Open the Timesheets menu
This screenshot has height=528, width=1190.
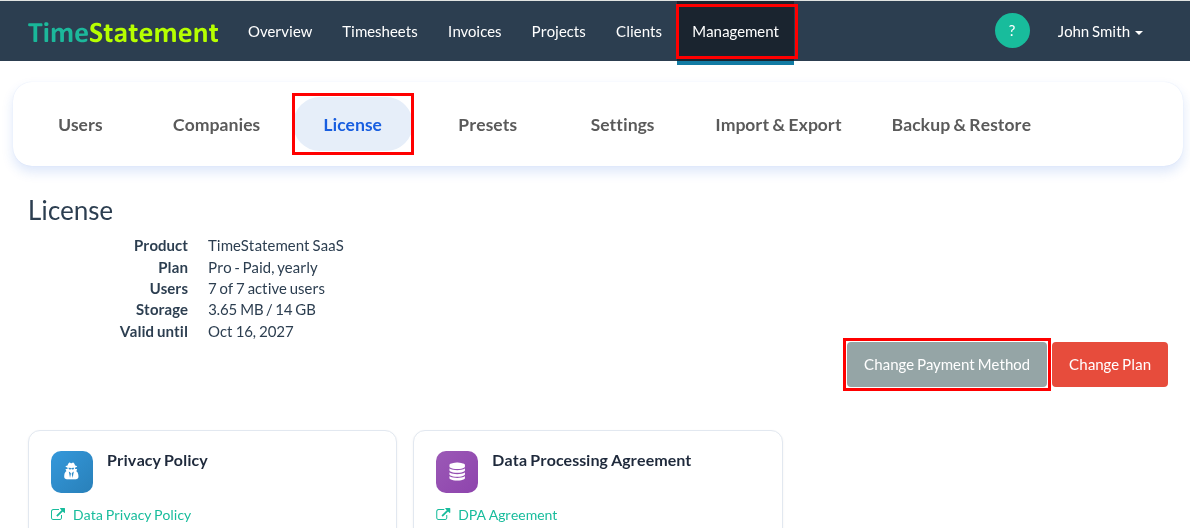(x=379, y=32)
